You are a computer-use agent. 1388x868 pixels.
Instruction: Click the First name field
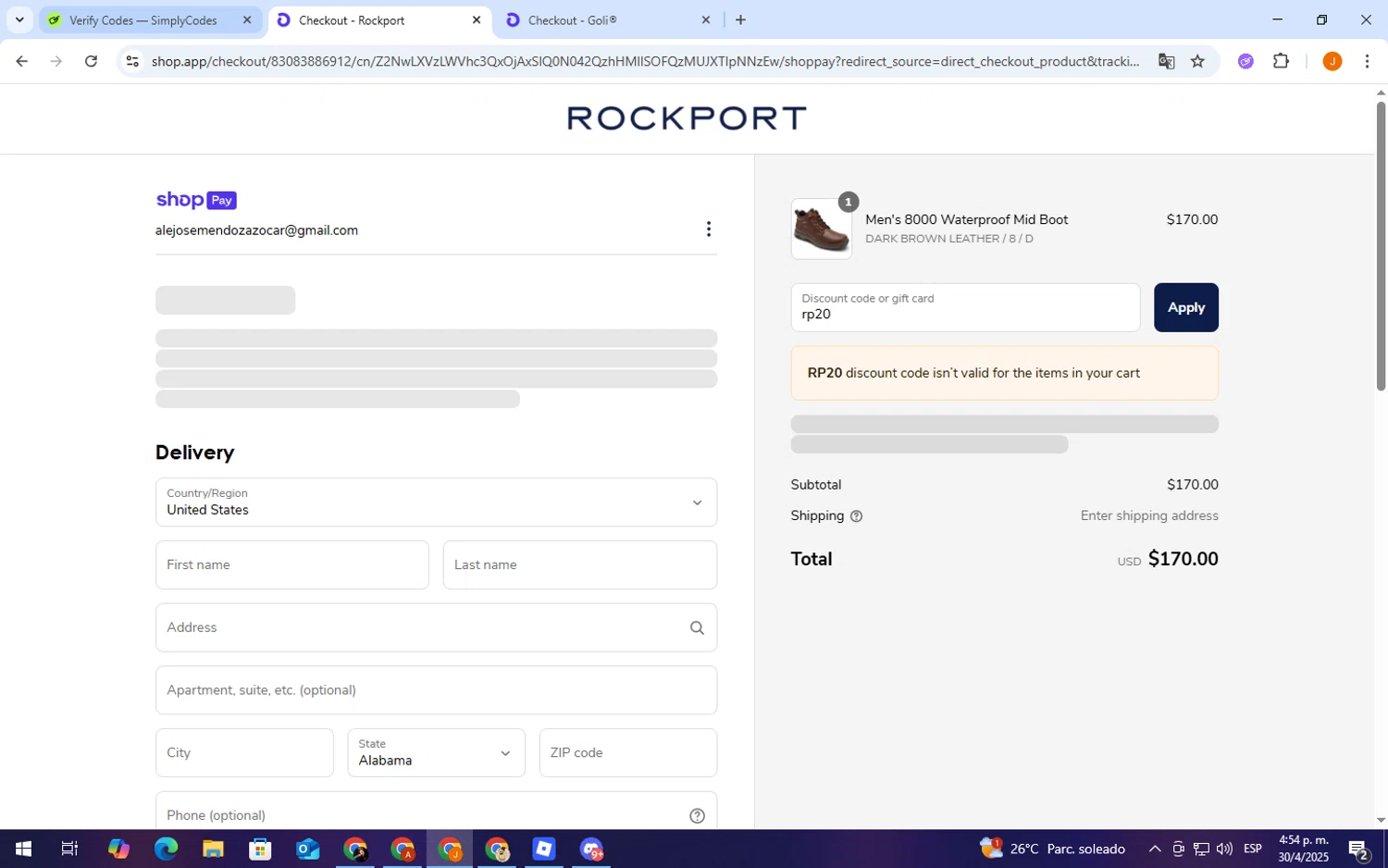coord(292,564)
